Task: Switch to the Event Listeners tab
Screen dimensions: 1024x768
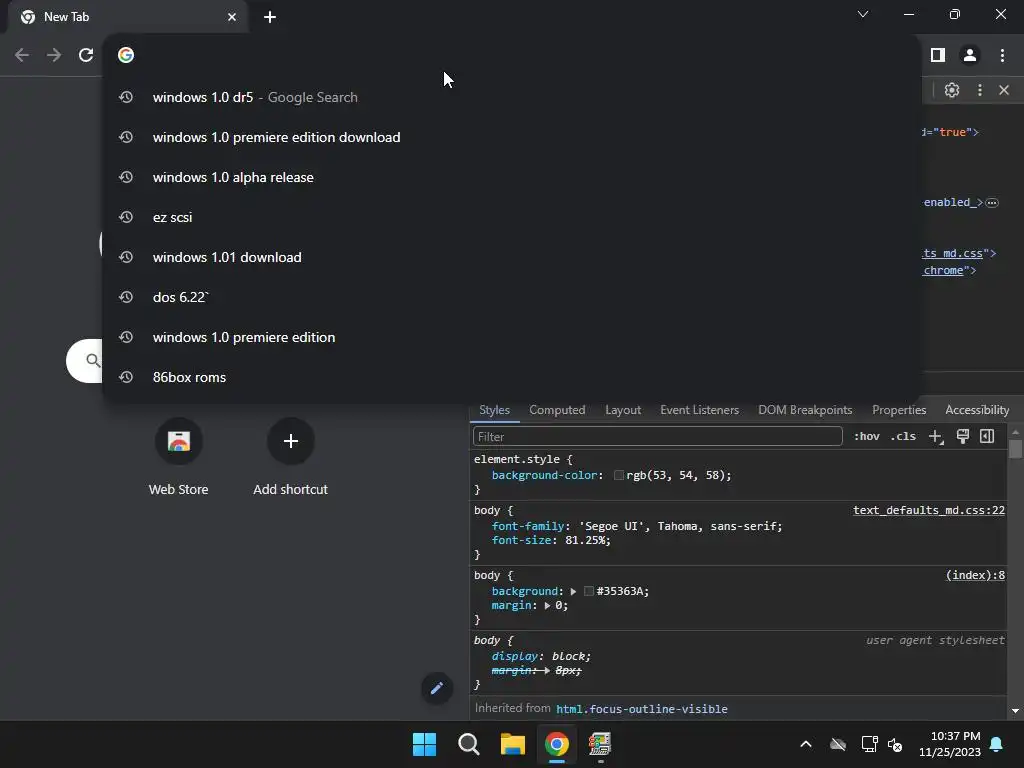Action: (699, 410)
